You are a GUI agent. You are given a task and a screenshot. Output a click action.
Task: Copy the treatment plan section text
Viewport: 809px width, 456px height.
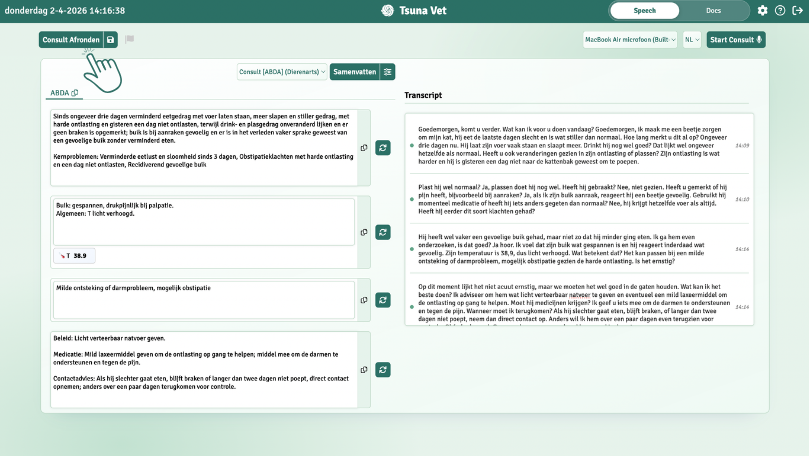[364, 372]
